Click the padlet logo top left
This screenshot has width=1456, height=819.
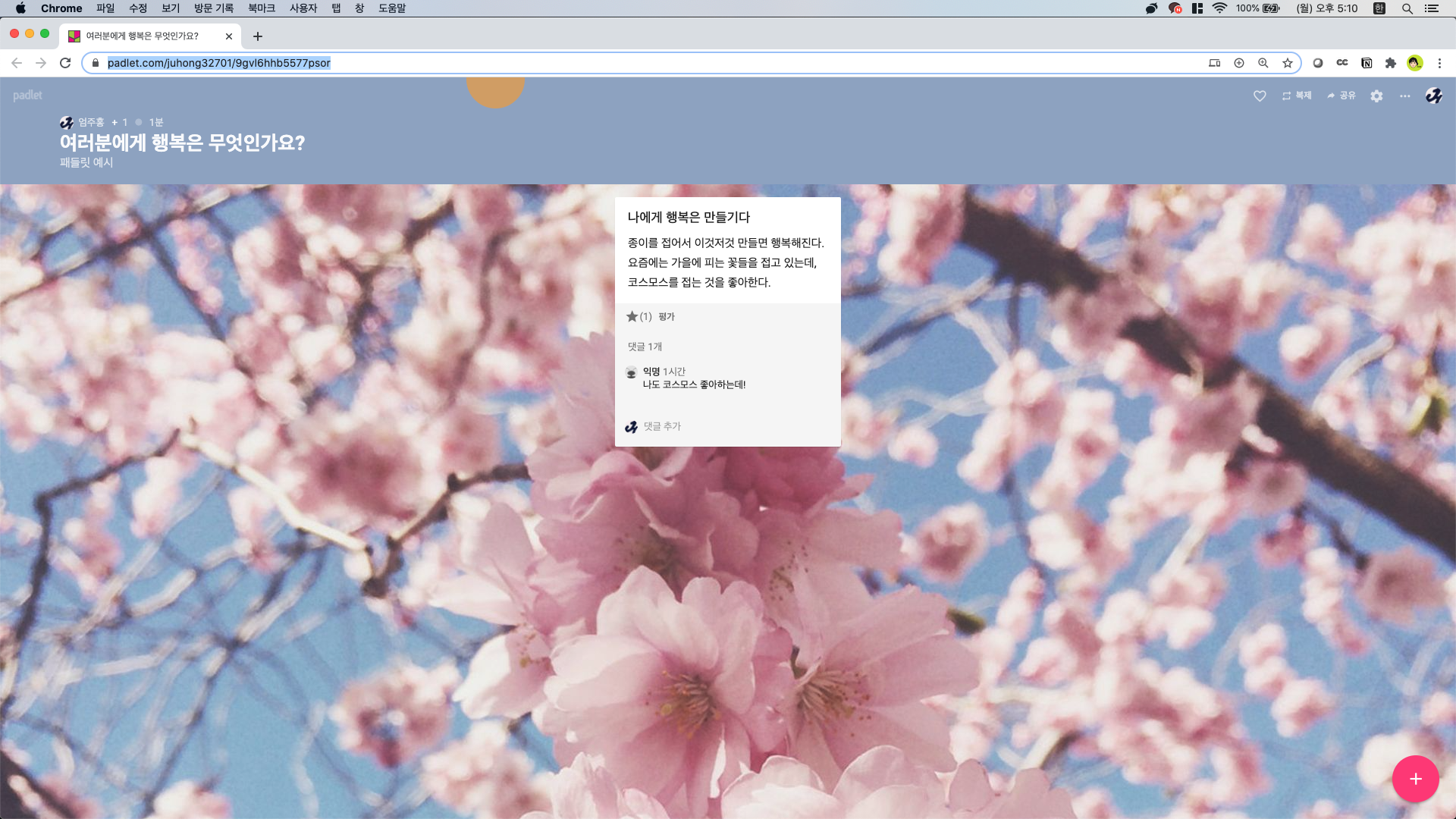click(27, 95)
